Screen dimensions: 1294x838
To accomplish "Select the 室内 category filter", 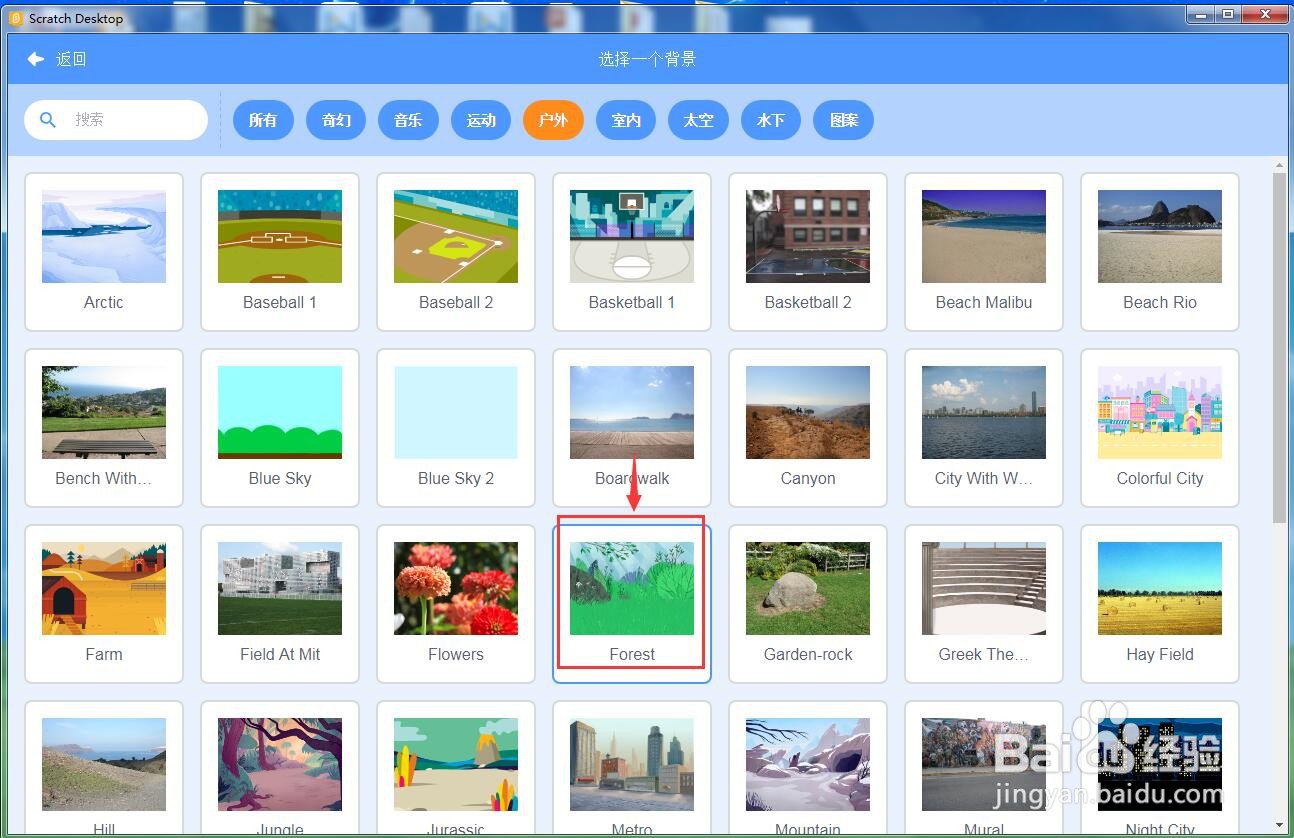I will point(626,120).
